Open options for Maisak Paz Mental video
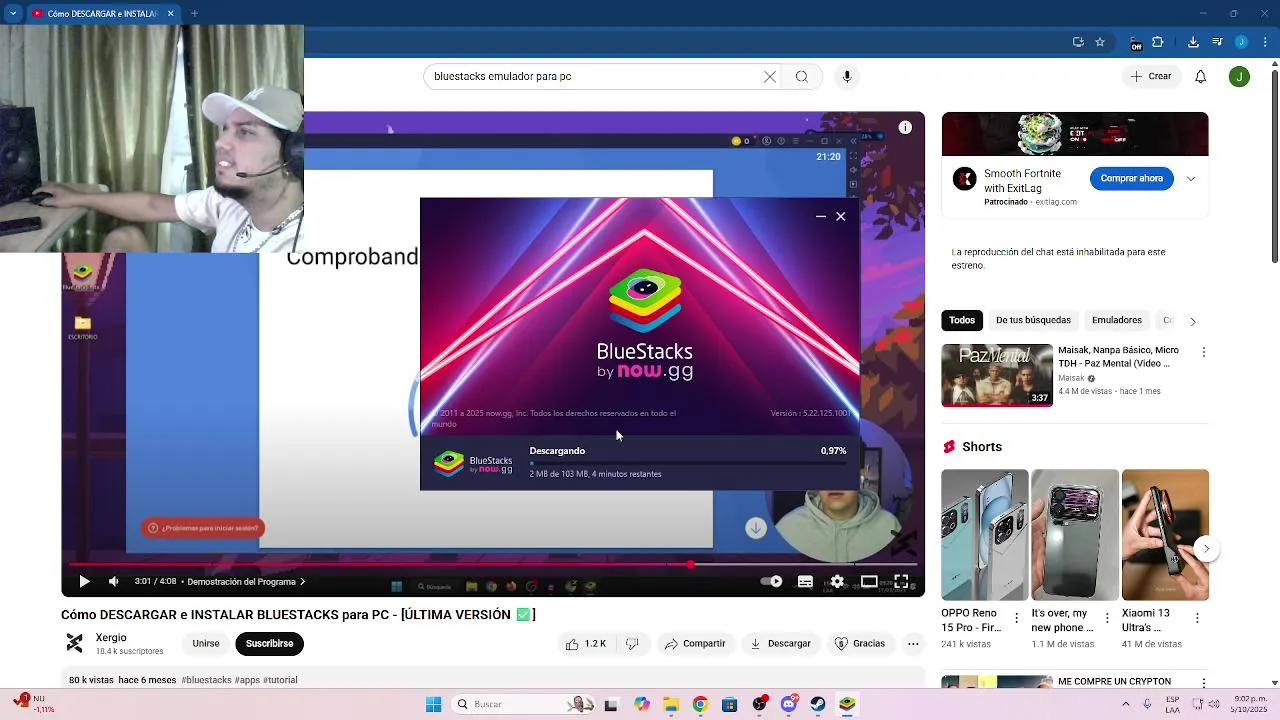The width and height of the screenshot is (1280, 720). click(x=1204, y=352)
